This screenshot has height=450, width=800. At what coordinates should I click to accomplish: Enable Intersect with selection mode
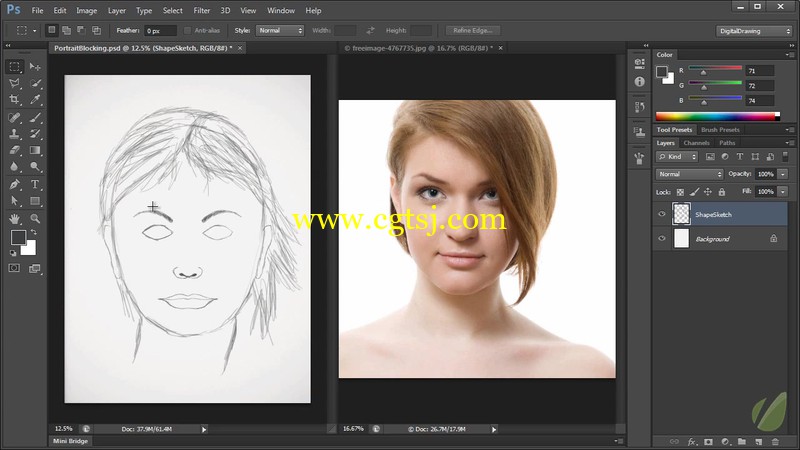click(x=96, y=30)
